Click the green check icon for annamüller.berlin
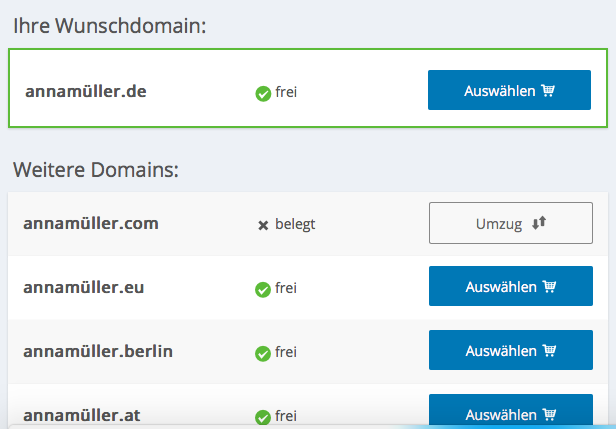This screenshot has height=429, width=616. coord(263,354)
